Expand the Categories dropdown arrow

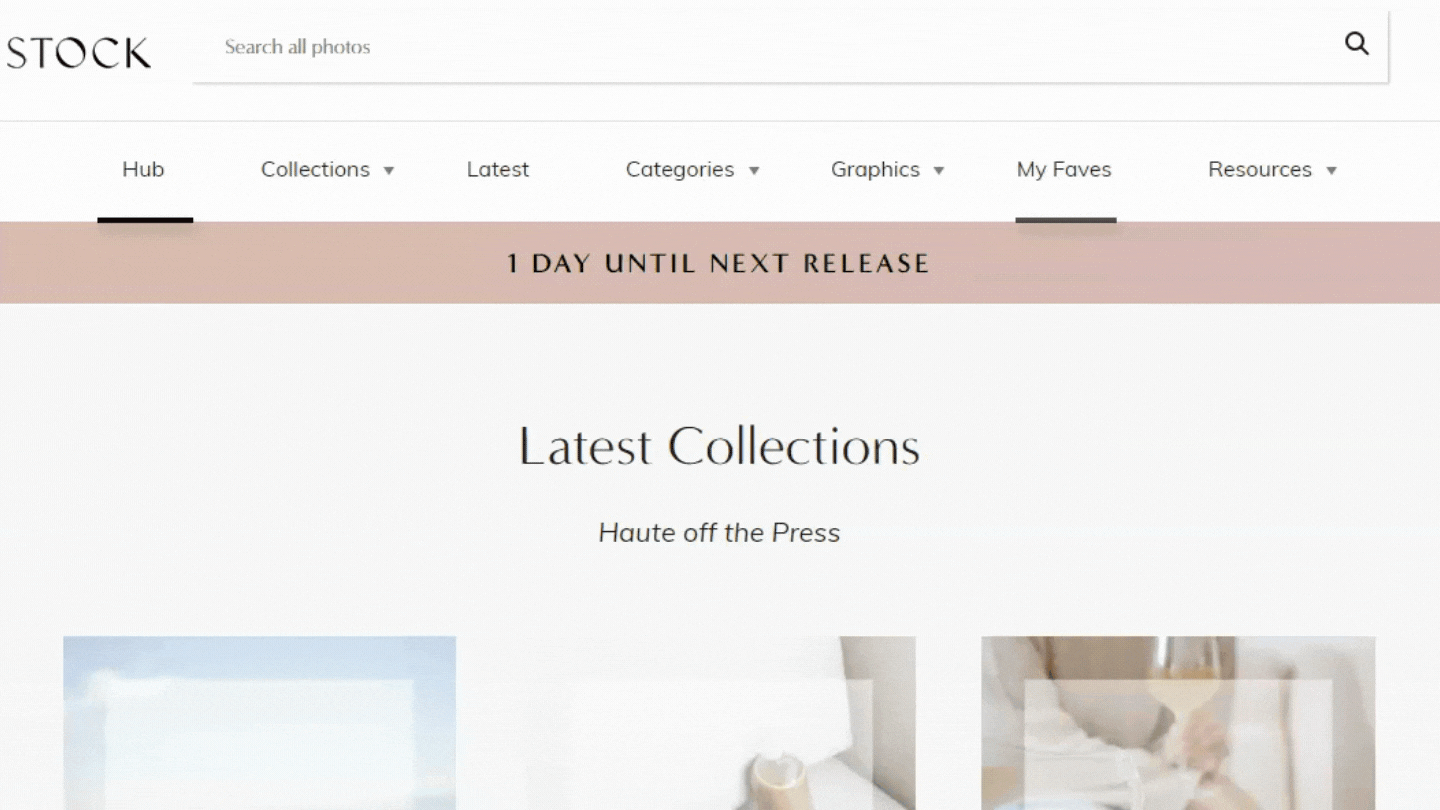754,171
